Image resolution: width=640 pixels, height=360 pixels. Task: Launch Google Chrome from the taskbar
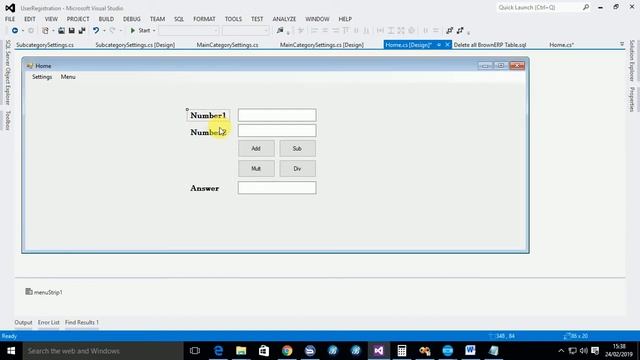click(287, 351)
